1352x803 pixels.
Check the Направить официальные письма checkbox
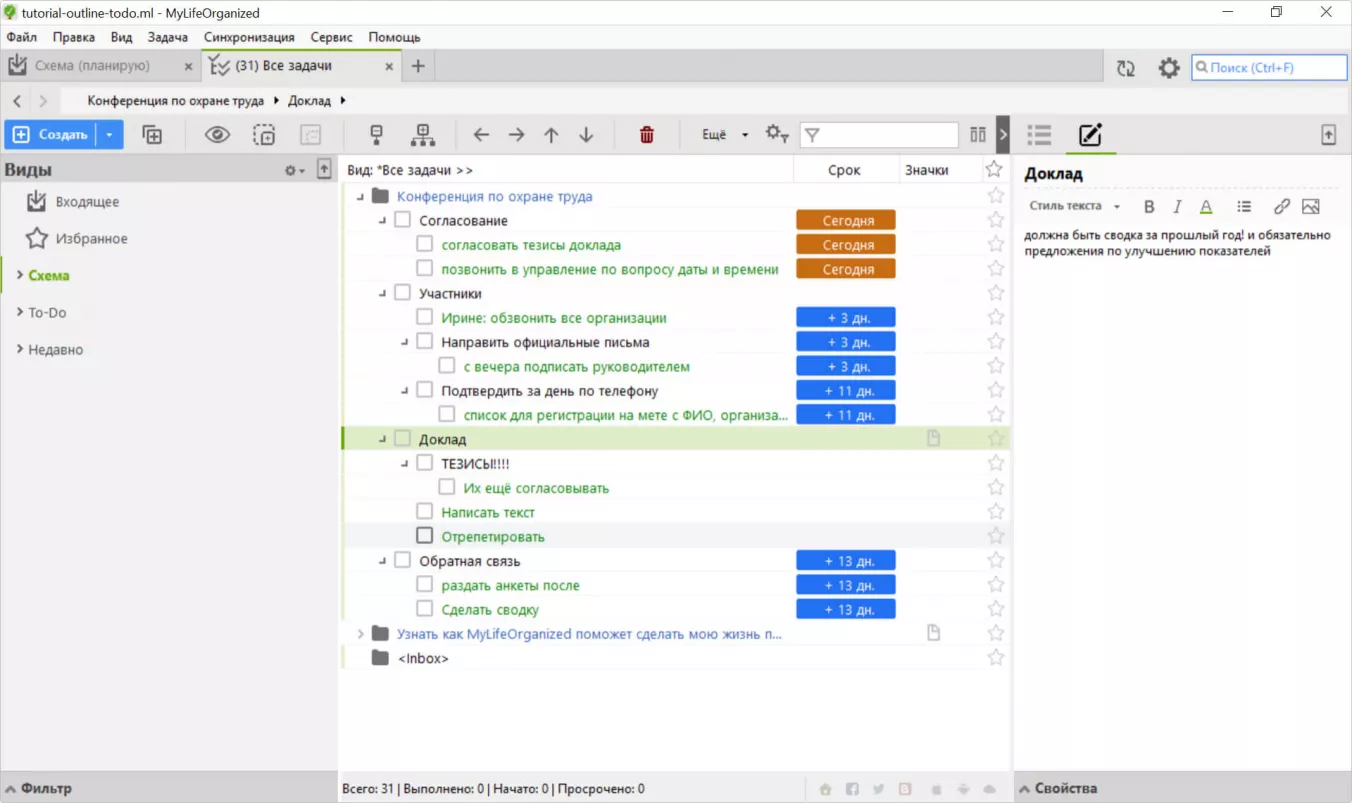point(424,342)
